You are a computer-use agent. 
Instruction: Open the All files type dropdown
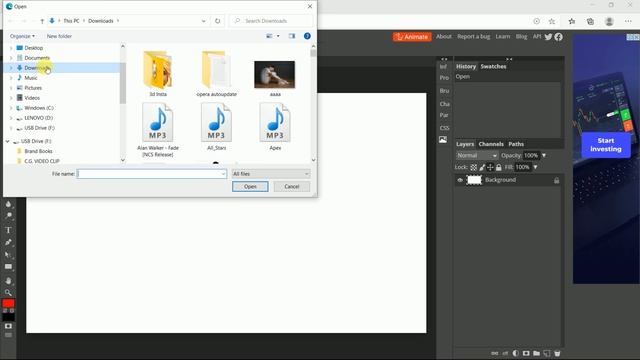point(271,174)
